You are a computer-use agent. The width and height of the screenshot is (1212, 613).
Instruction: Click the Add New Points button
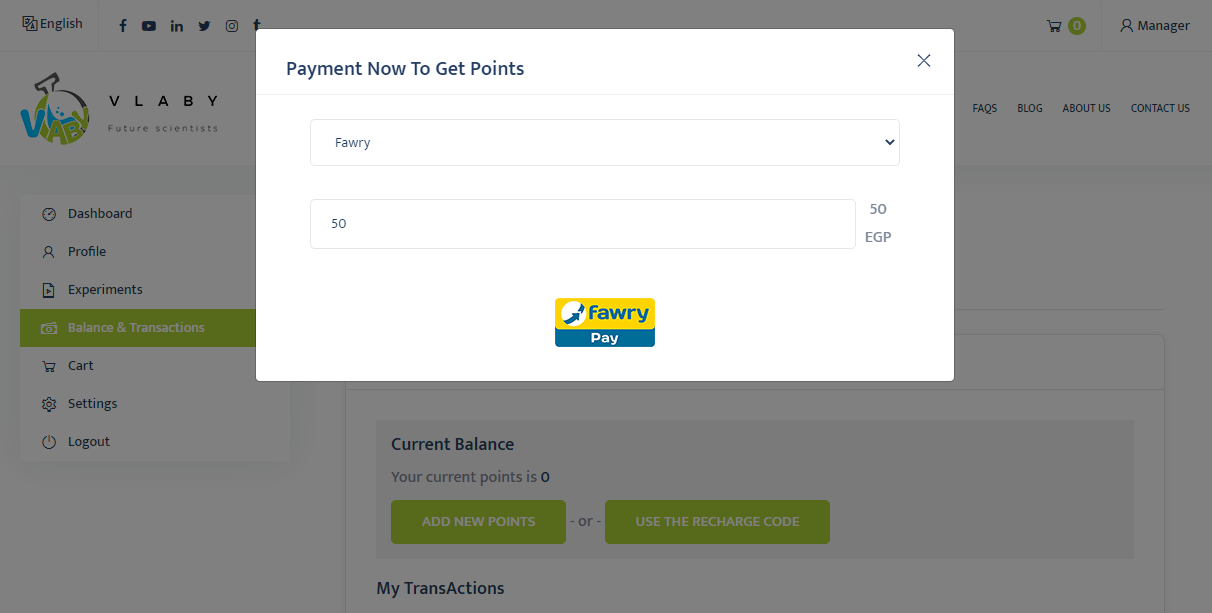click(x=478, y=522)
